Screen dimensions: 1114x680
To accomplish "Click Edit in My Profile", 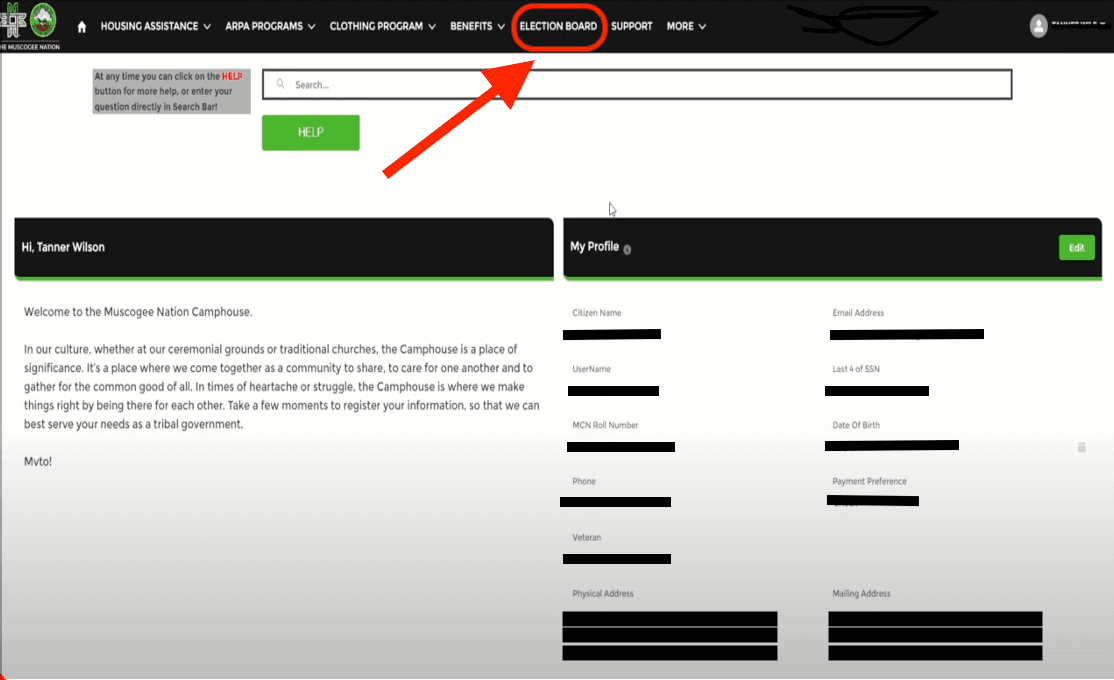I will (1076, 247).
